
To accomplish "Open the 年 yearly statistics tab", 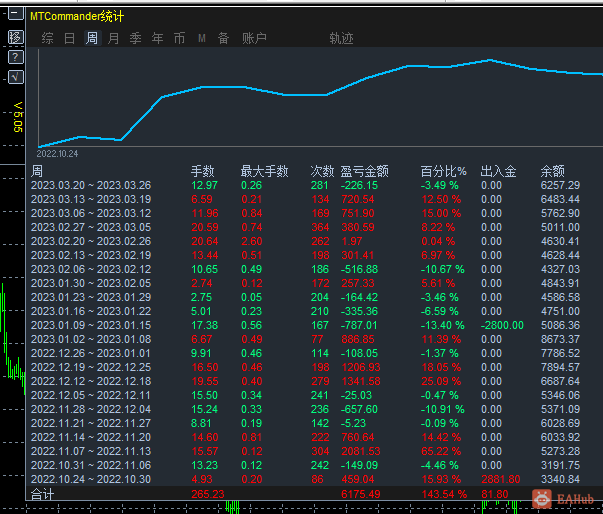I will [157, 38].
